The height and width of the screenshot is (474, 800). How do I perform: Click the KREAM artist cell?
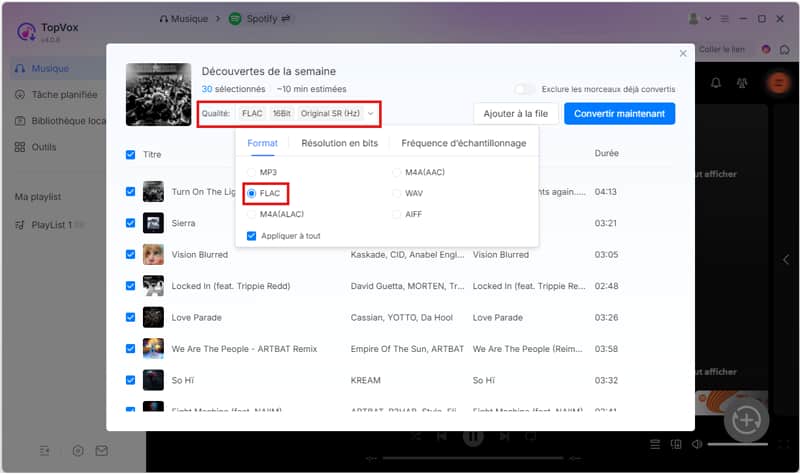coord(365,381)
